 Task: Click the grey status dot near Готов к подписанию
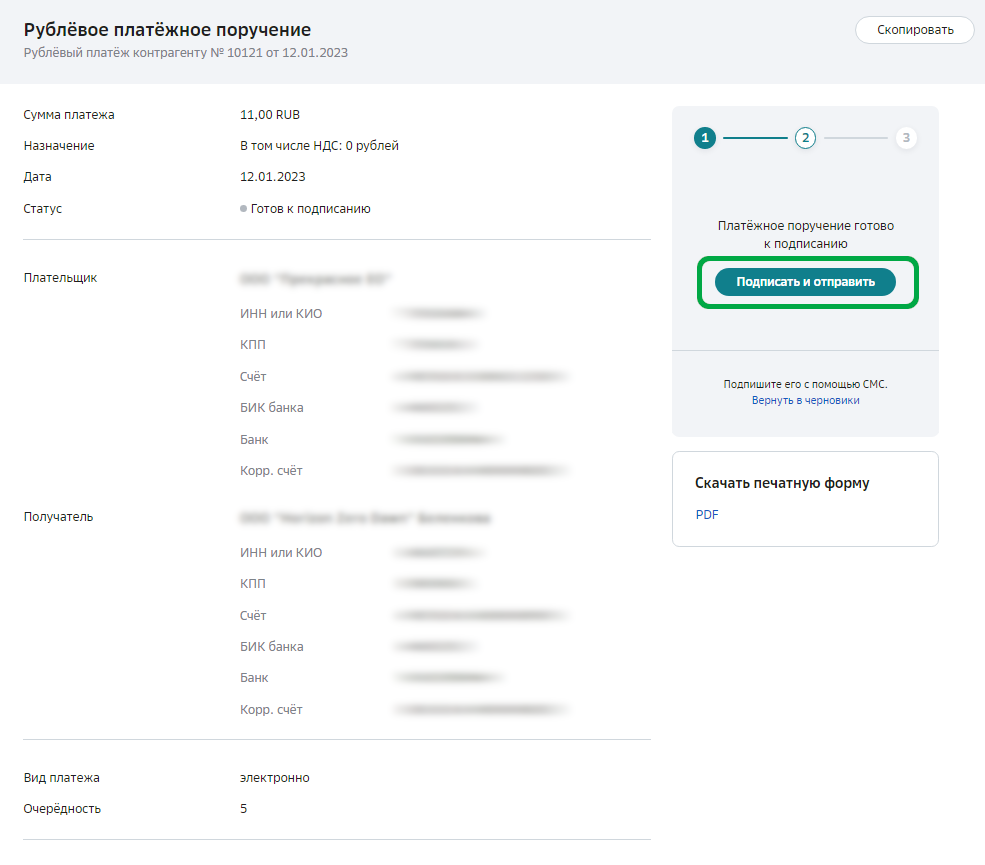coord(243,209)
